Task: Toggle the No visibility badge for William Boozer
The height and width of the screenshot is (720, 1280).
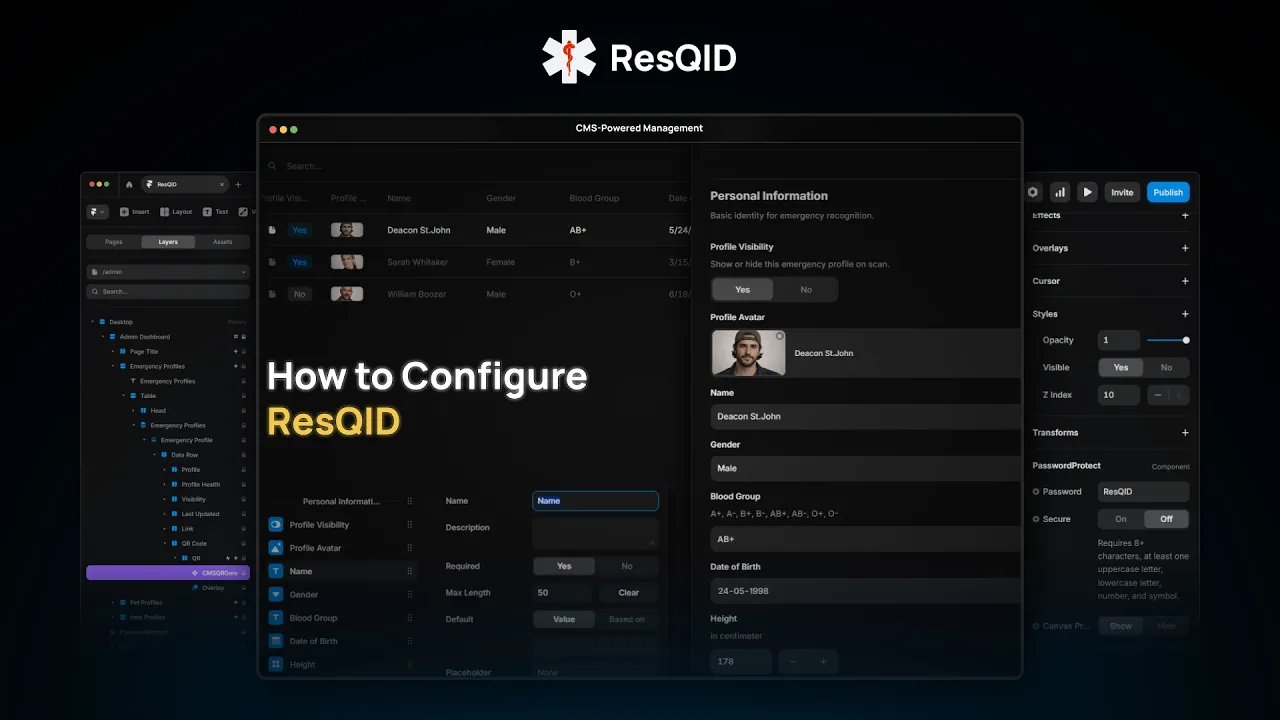Action: coord(300,295)
